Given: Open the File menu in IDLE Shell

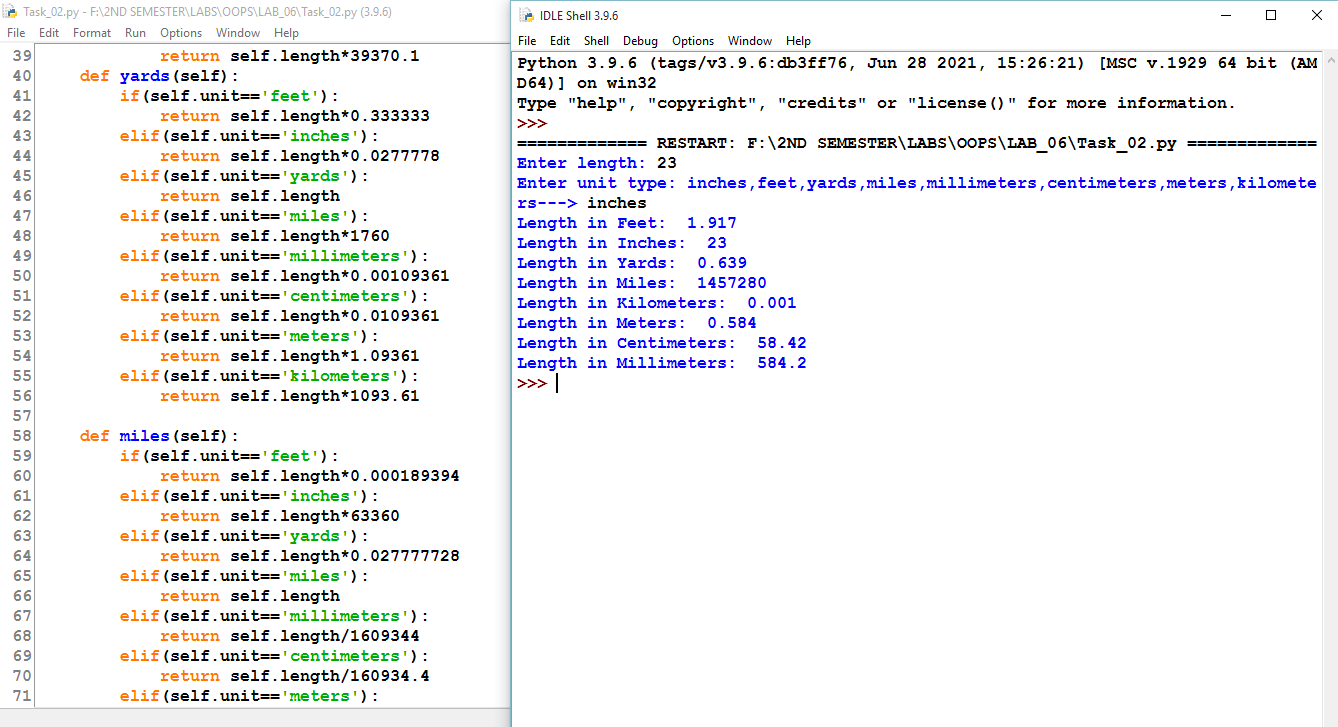Looking at the screenshot, I should (526, 41).
